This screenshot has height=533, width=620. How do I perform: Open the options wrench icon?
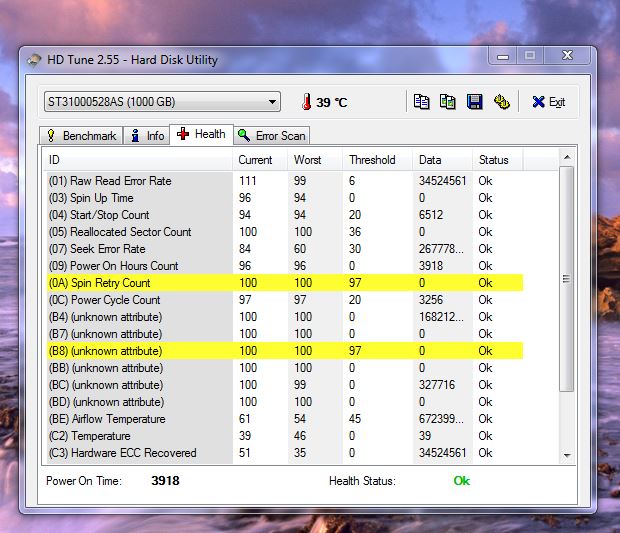coord(501,102)
